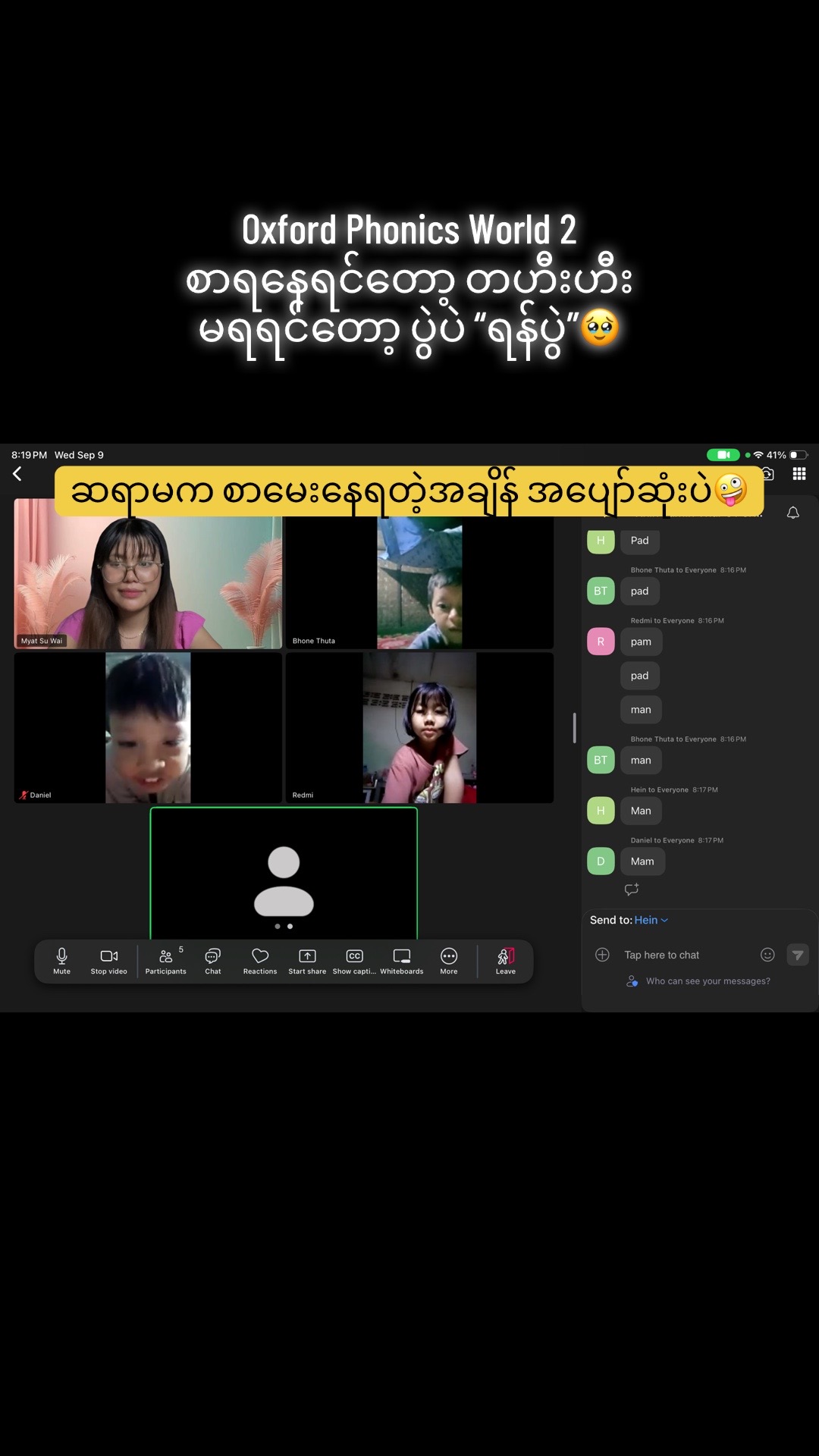Tap the side panel resize handle
The width and height of the screenshot is (819, 1456).
(x=574, y=728)
